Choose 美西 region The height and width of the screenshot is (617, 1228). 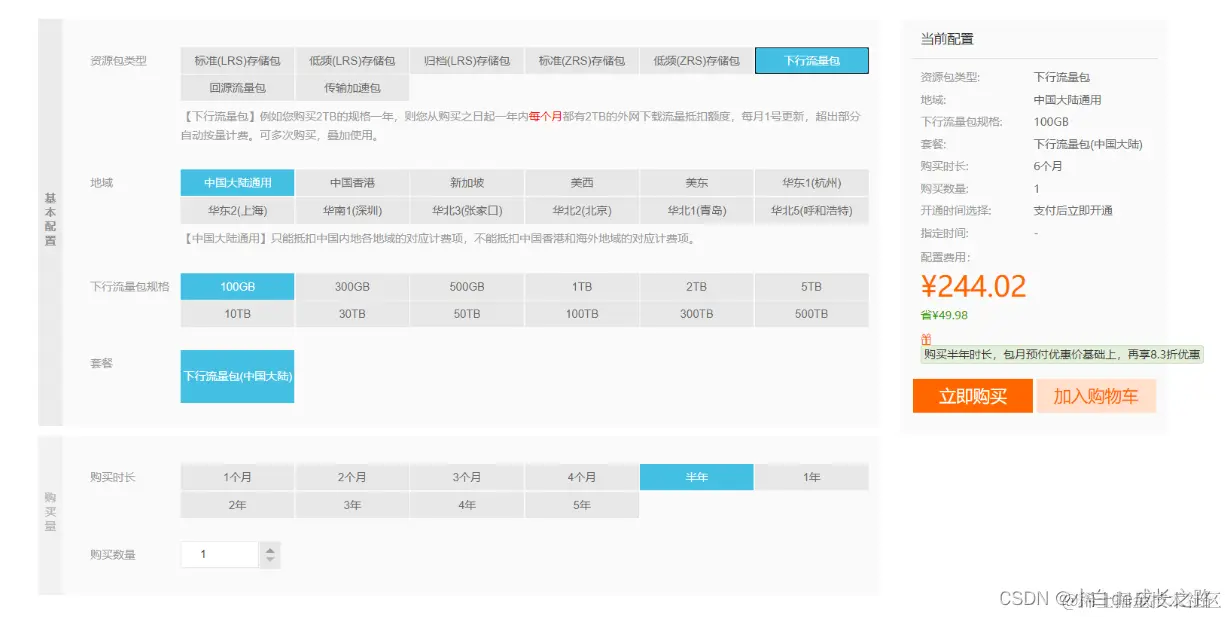pos(582,183)
